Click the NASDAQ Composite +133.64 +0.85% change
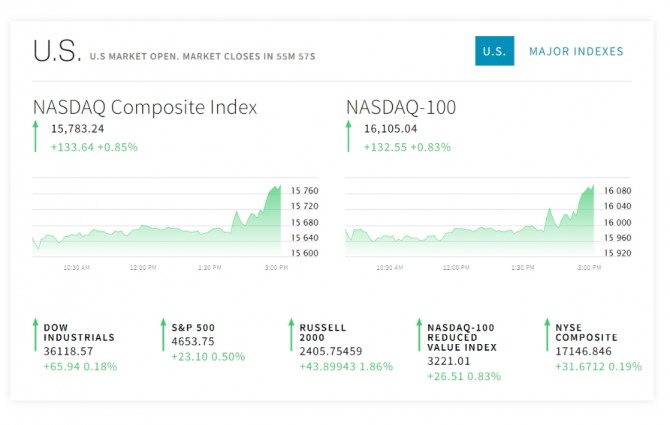This screenshot has width=670, height=425. pos(94,147)
